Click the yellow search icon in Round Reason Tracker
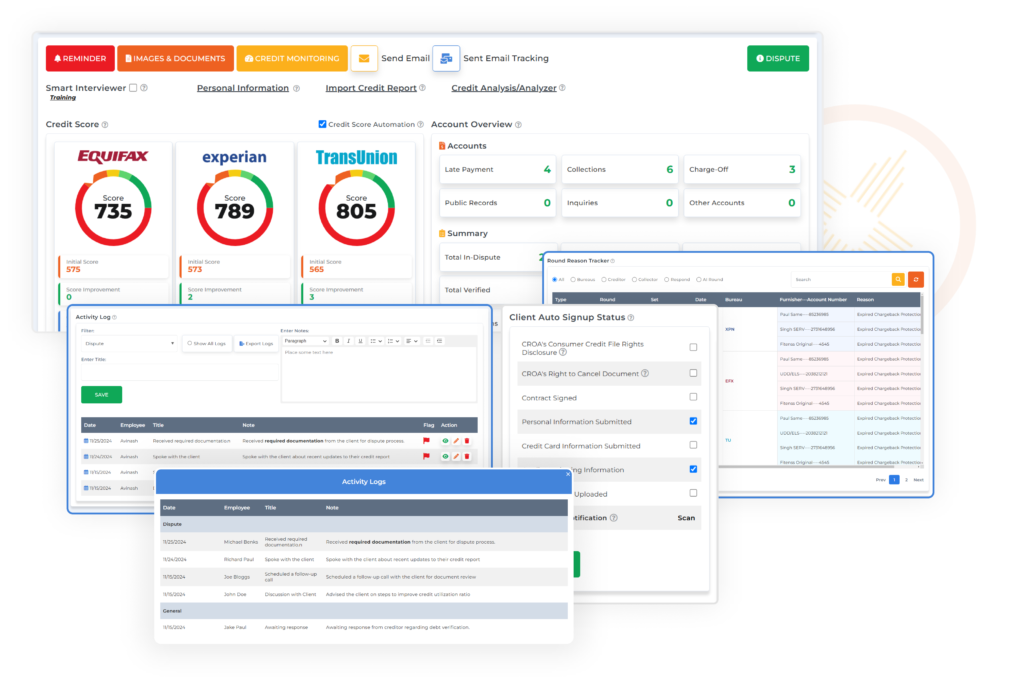The width and height of the screenshot is (1024, 684). coord(899,279)
